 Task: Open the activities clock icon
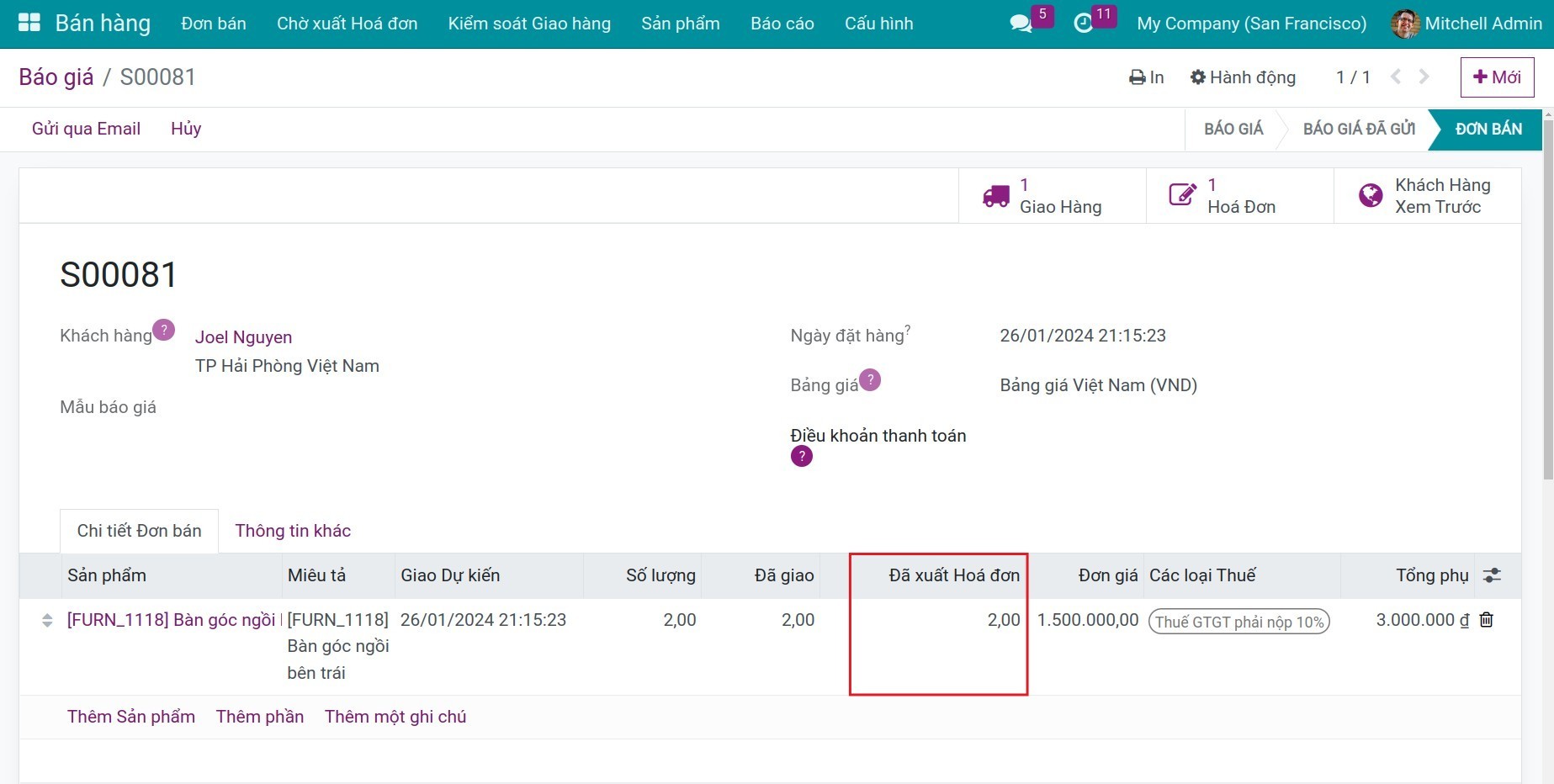click(x=1084, y=24)
